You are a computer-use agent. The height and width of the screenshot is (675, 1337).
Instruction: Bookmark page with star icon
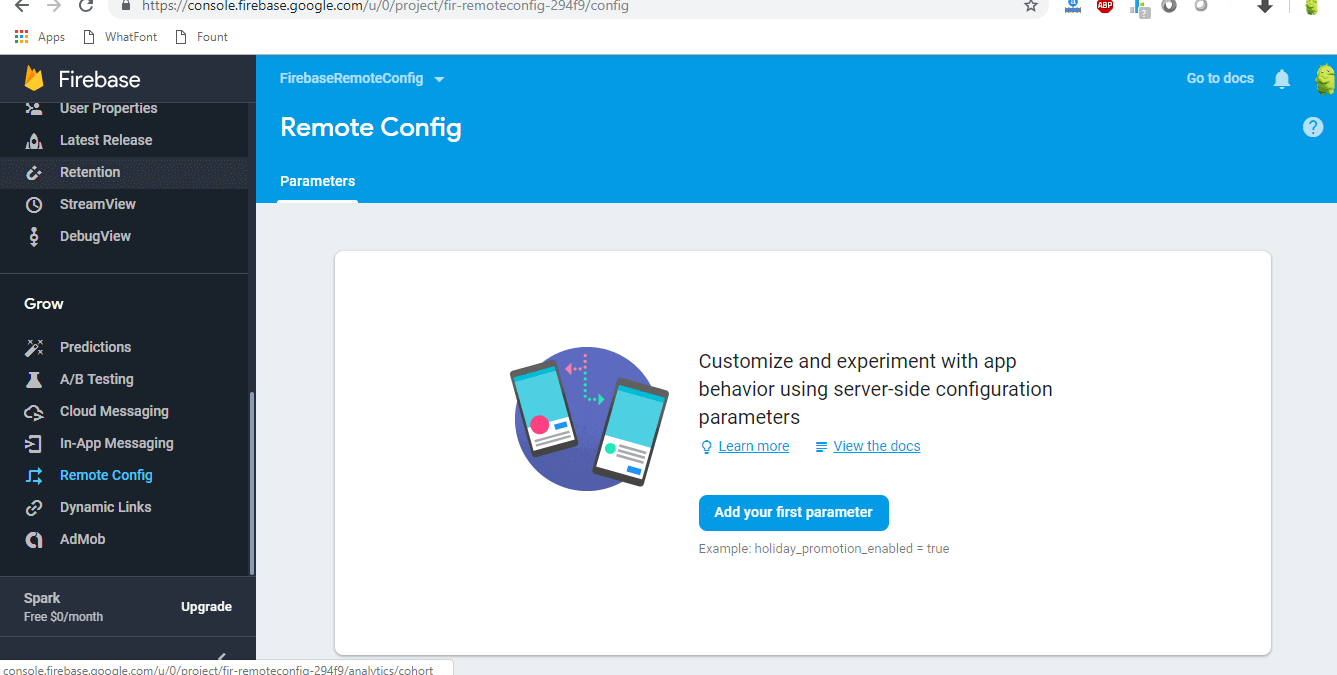1030,6
